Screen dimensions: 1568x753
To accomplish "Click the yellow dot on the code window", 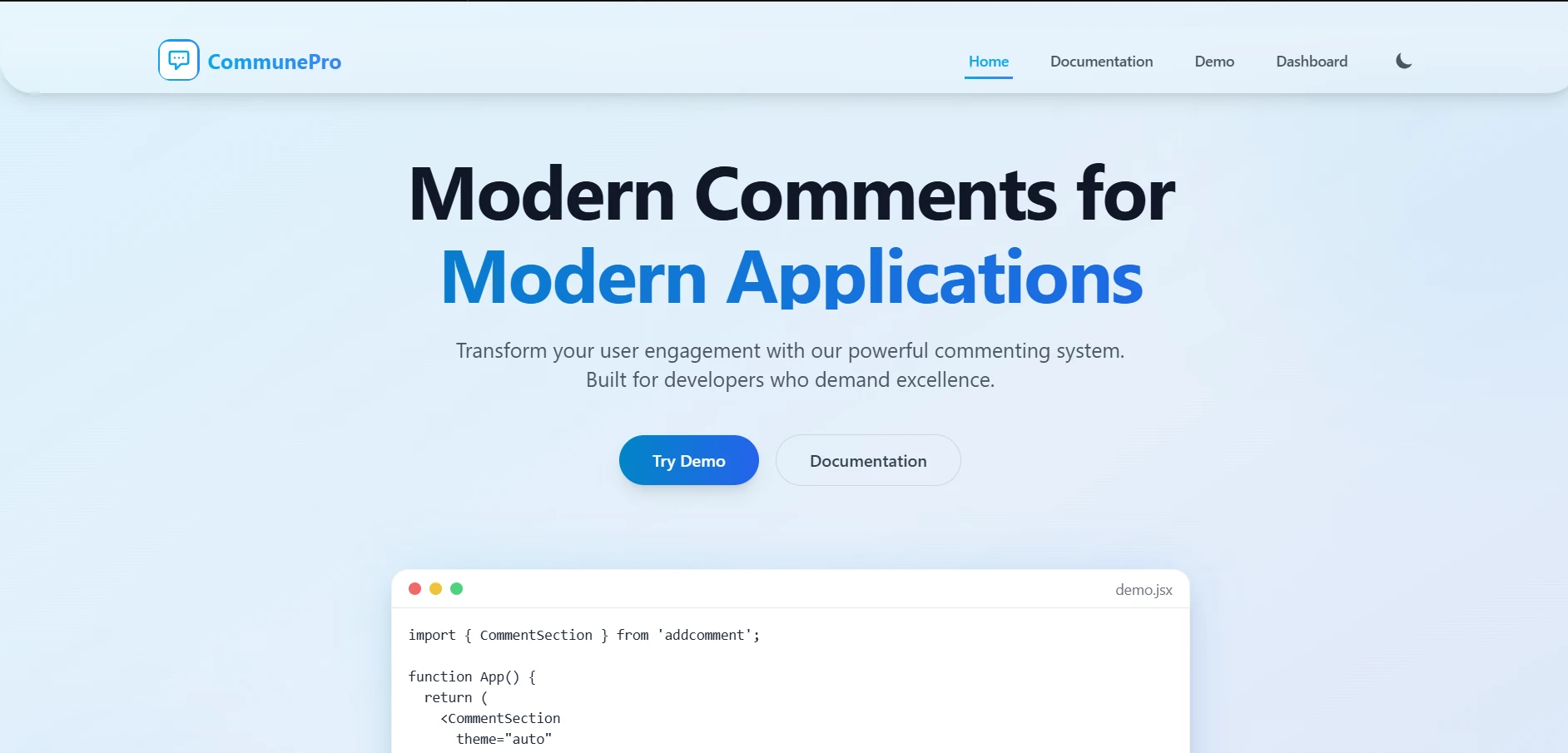I will coord(436,588).
